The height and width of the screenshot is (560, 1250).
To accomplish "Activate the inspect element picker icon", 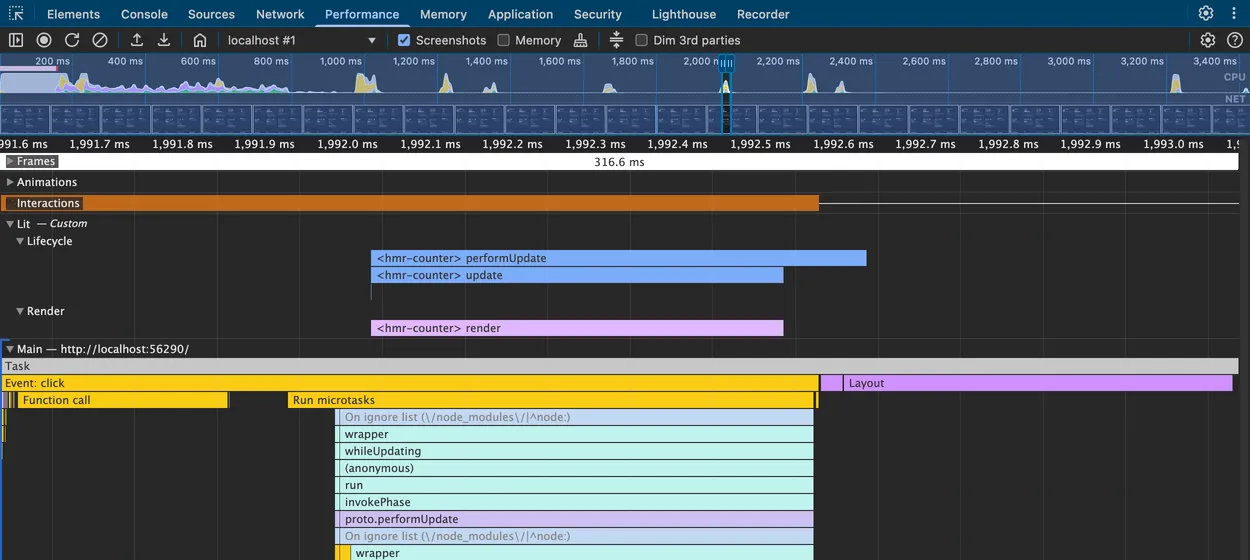I will pos(16,14).
